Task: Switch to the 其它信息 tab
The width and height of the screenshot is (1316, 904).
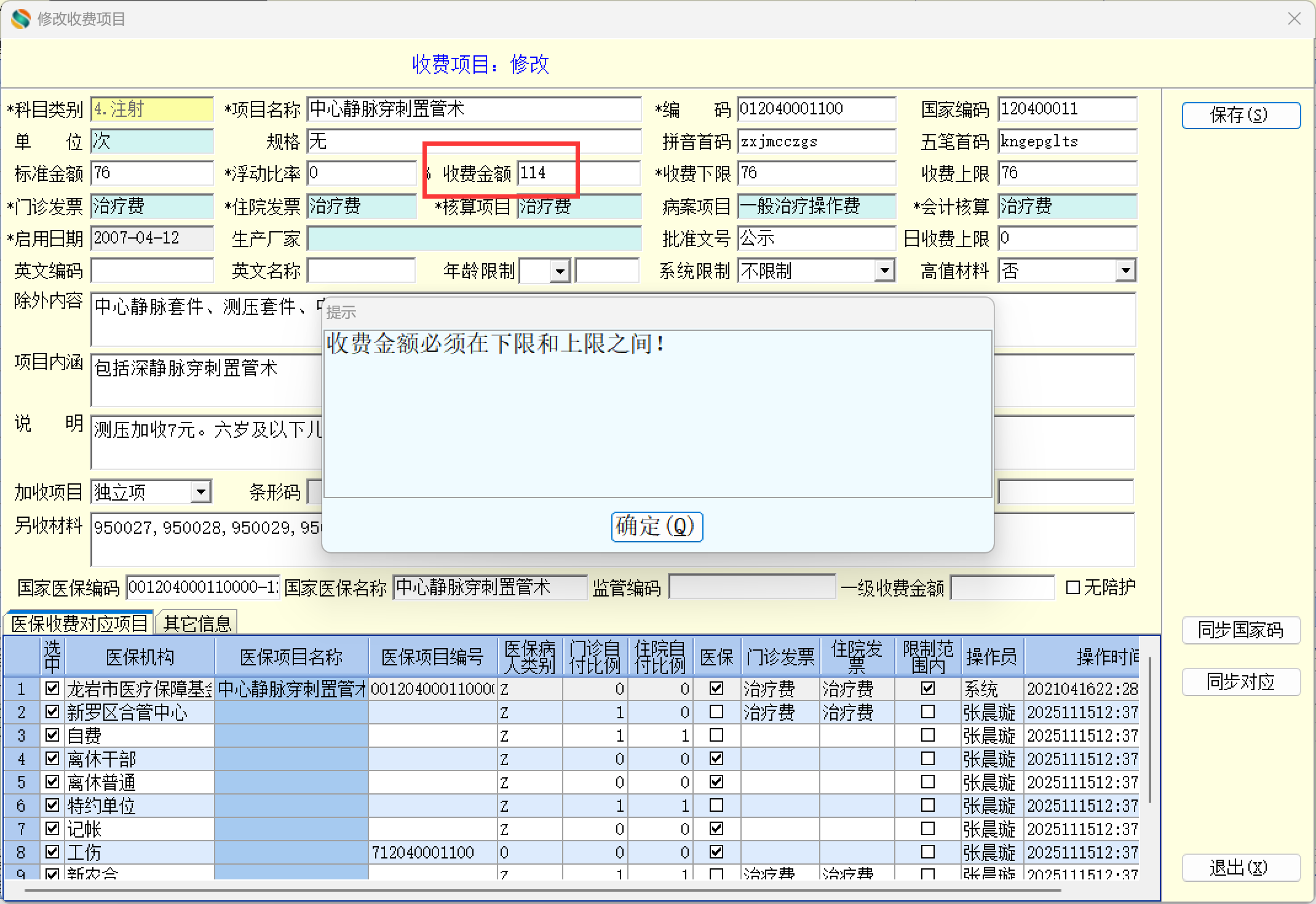Action: [197, 624]
